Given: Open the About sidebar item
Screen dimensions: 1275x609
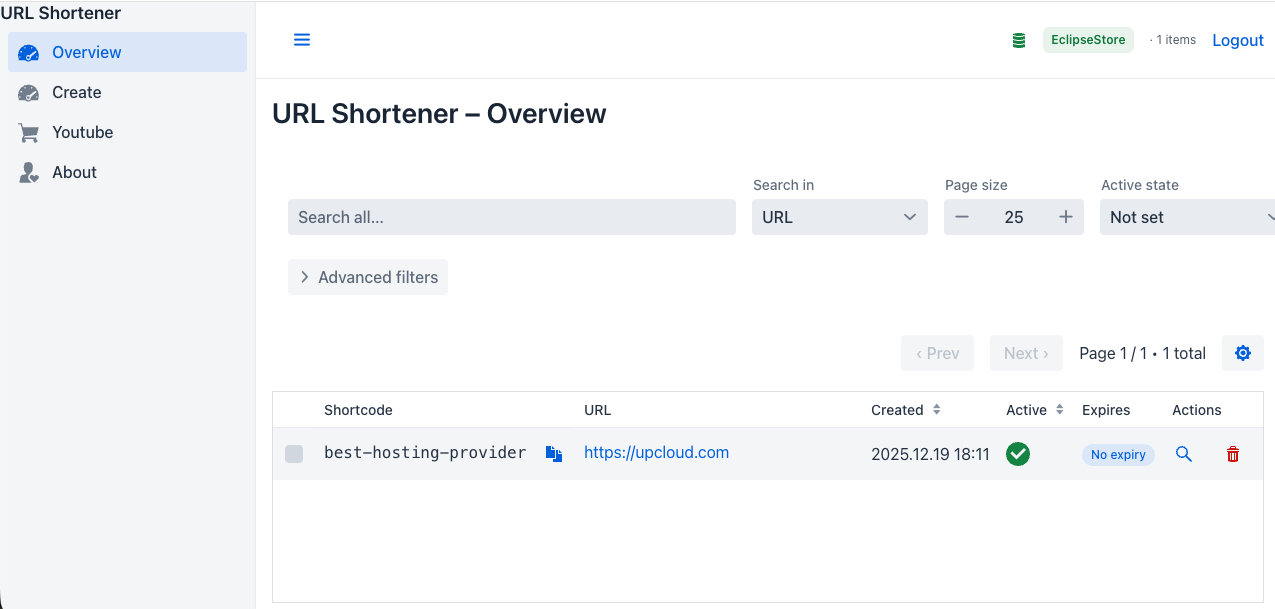Looking at the screenshot, I should click(74, 172).
